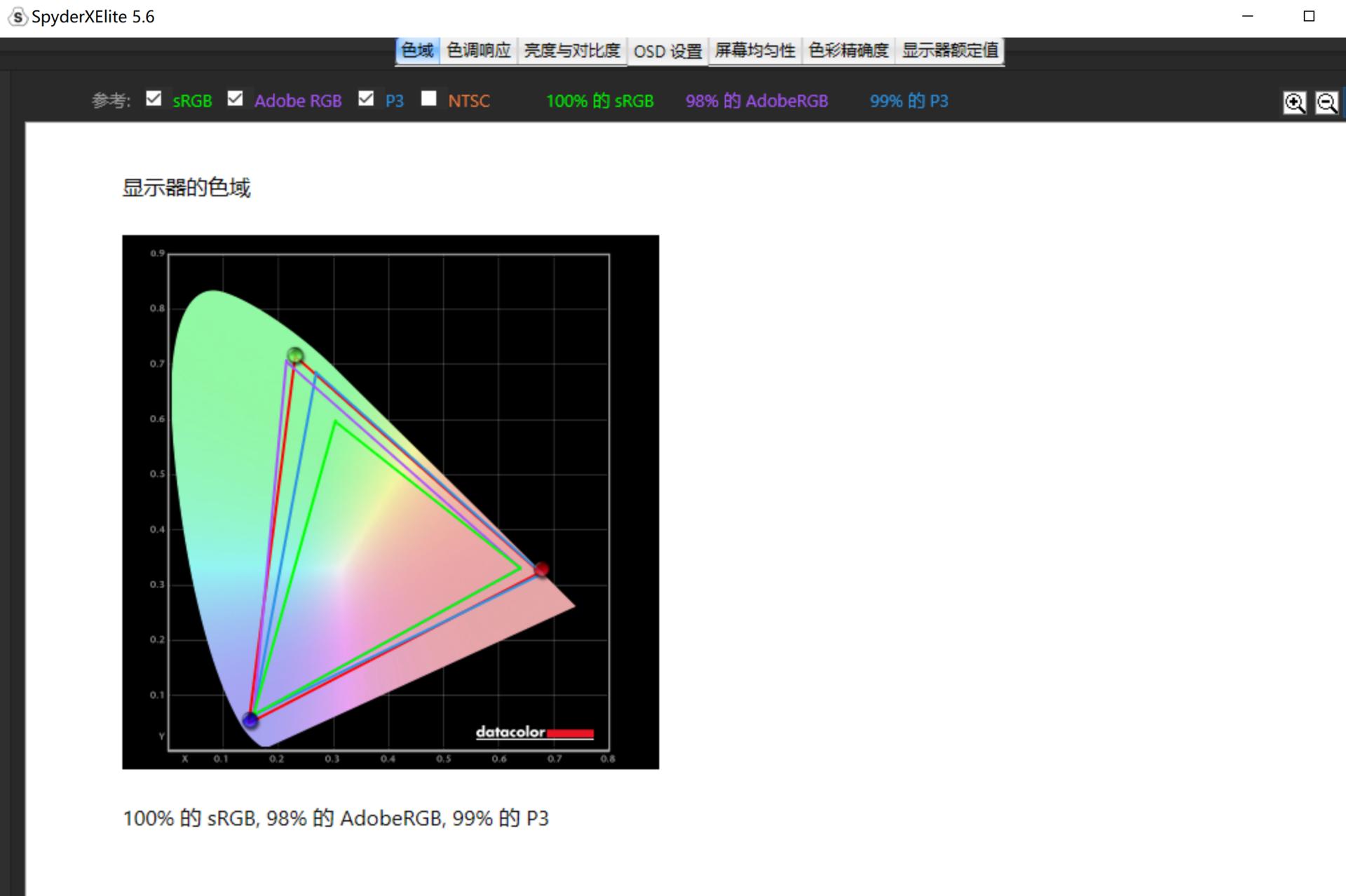Click the SpyderXElite app logo icon
The image size is (1346, 896).
[x=18, y=17]
